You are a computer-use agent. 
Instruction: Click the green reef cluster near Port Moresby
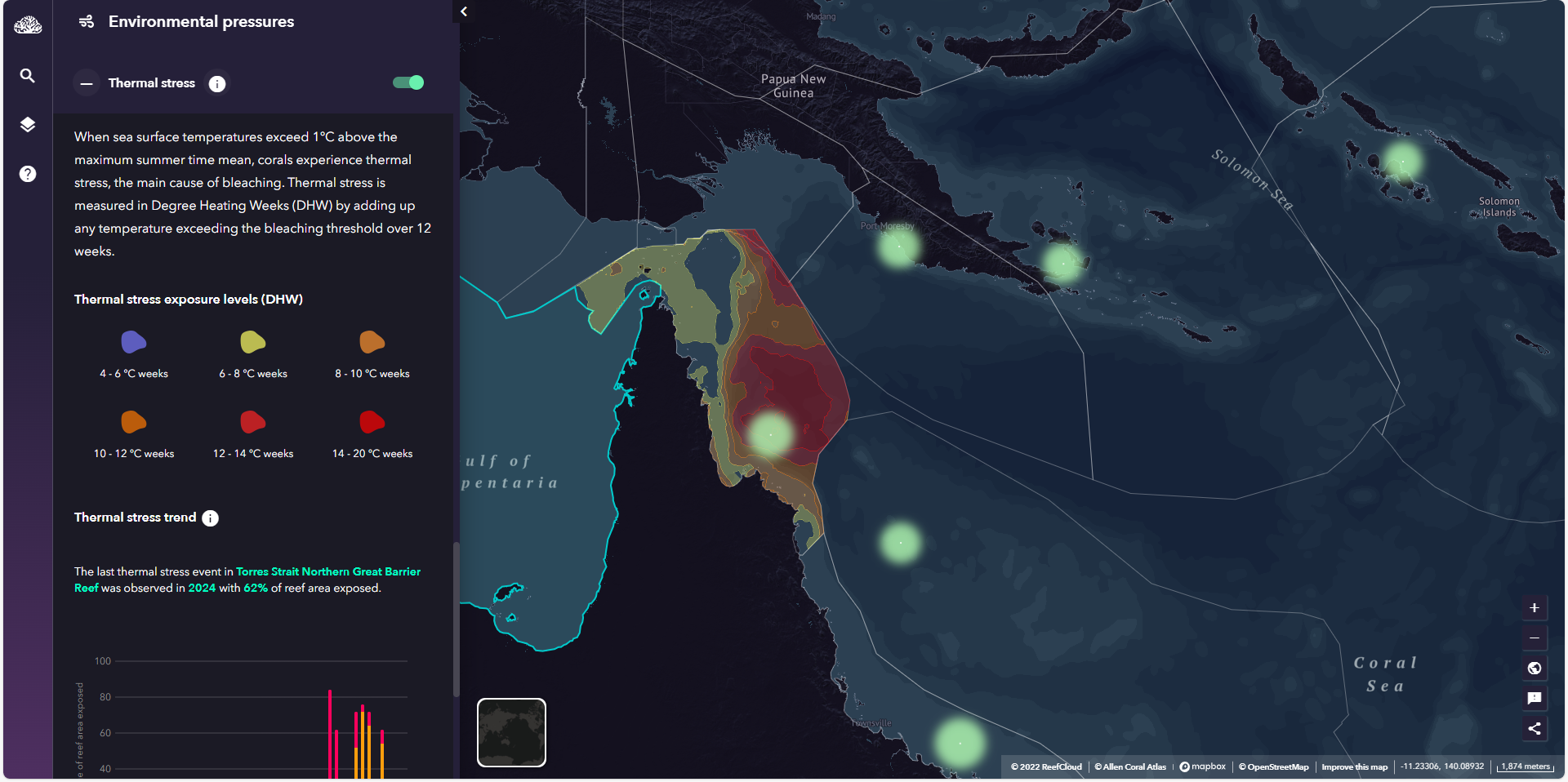898,246
